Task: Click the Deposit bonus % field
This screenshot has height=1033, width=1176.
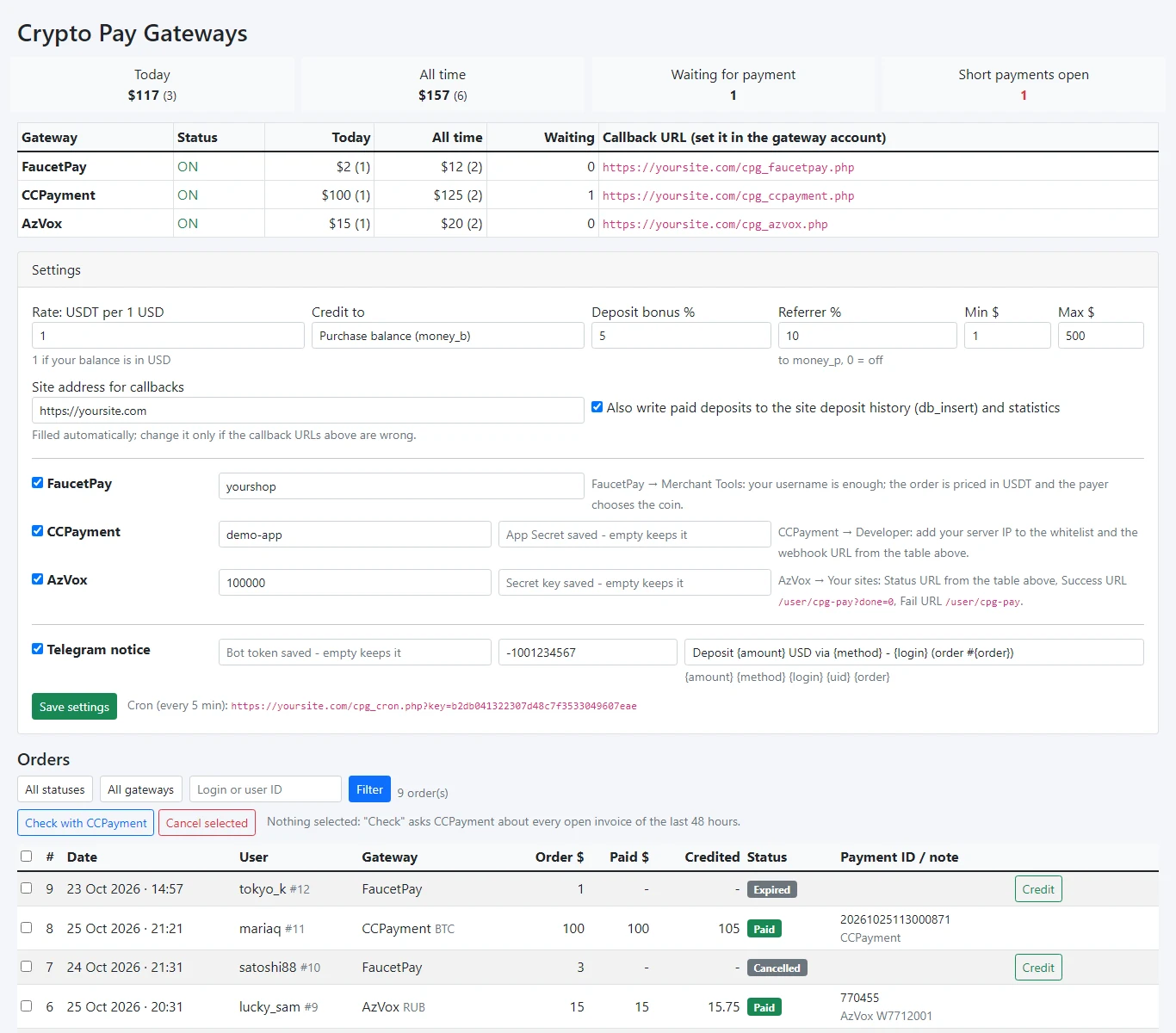Action: (681, 336)
